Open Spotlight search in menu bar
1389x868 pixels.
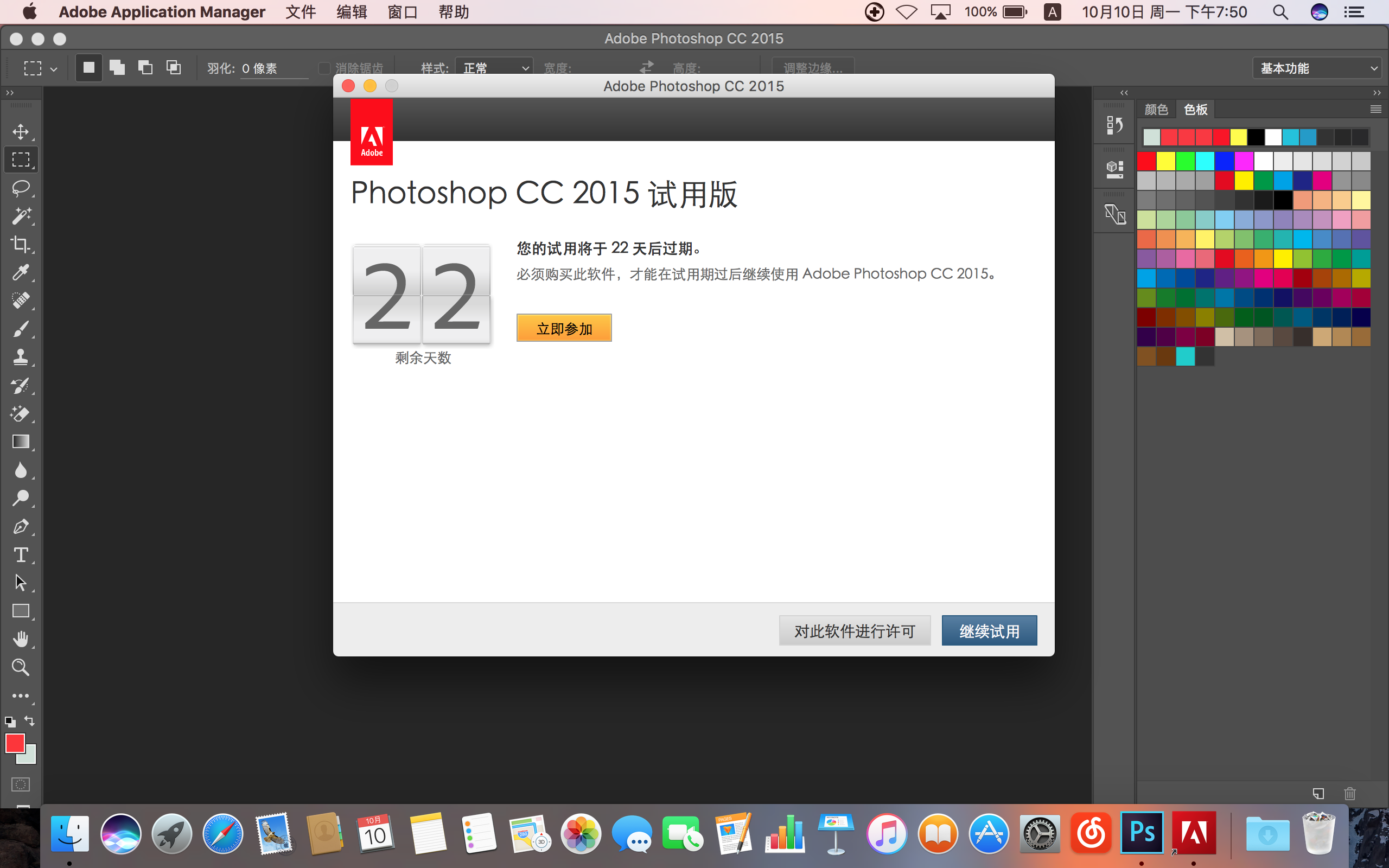pyautogui.click(x=1280, y=12)
